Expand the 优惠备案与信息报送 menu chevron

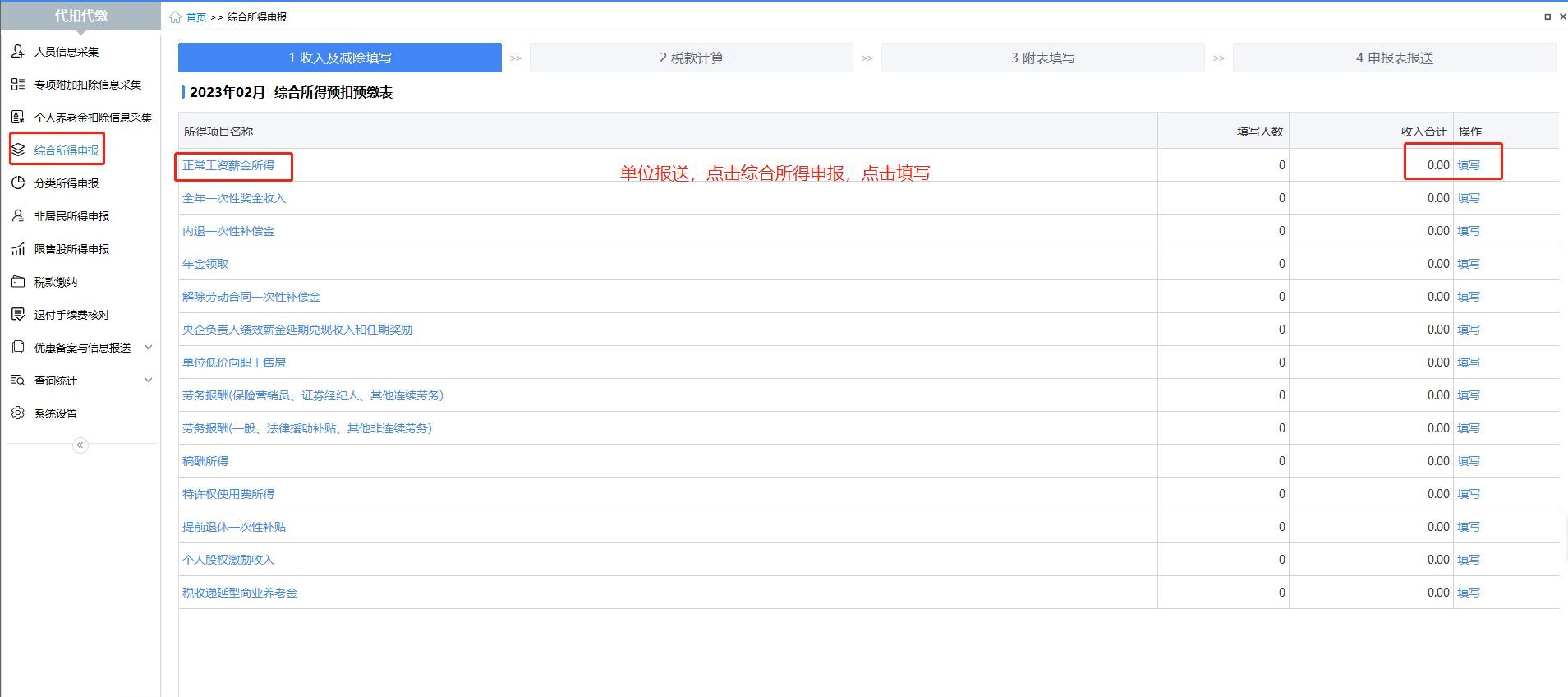point(149,348)
